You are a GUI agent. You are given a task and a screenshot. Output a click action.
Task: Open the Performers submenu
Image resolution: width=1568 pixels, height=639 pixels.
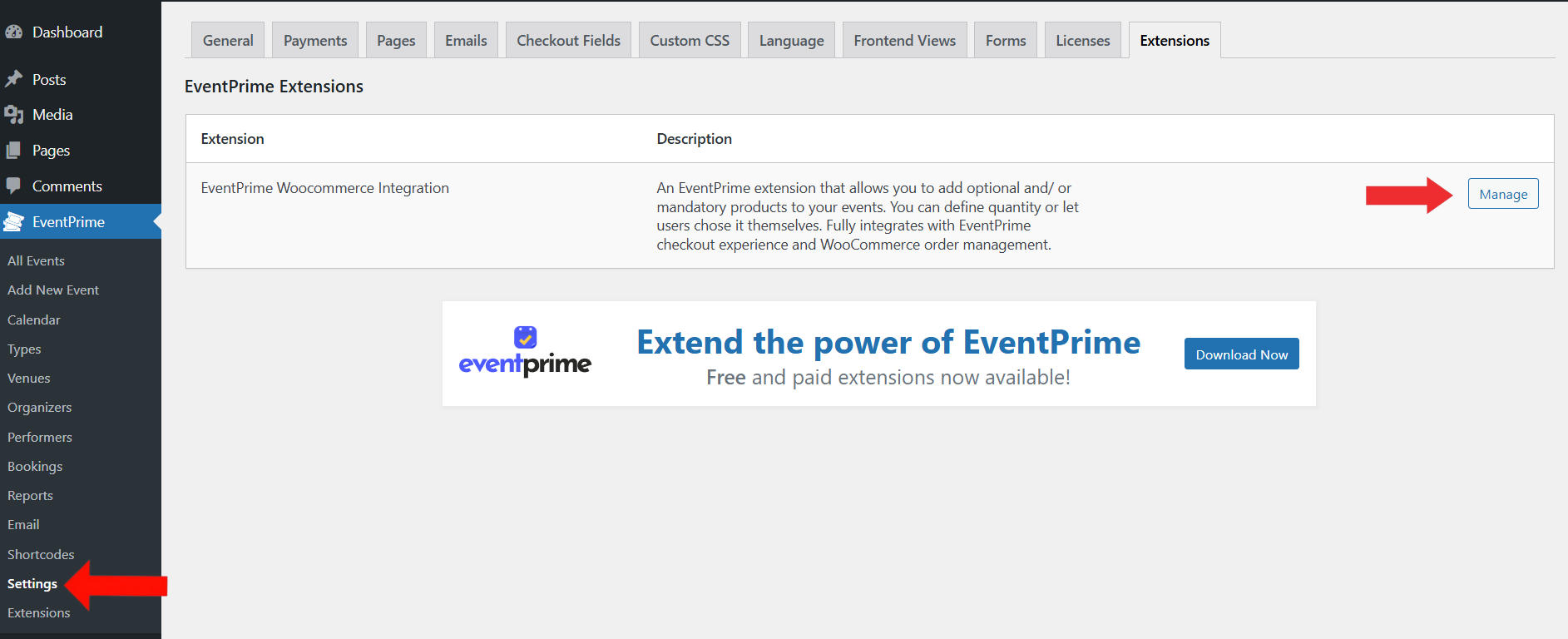click(x=40, y=437)
